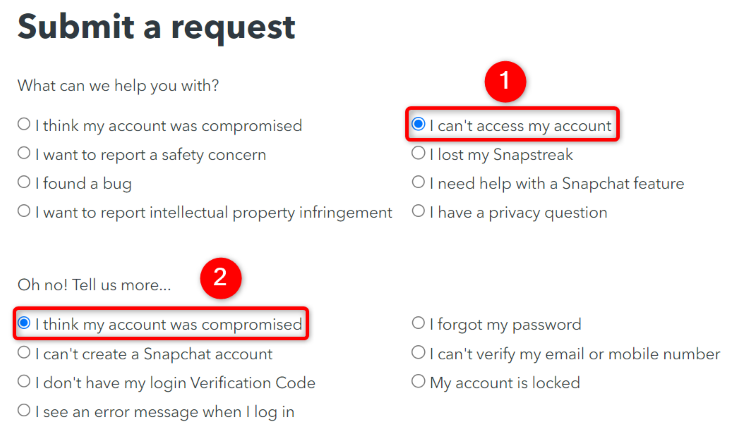The height and width of the screenshot is (427, 730).
Task: Click the "Submit a request" heading
Action: (x=156, y=28)
